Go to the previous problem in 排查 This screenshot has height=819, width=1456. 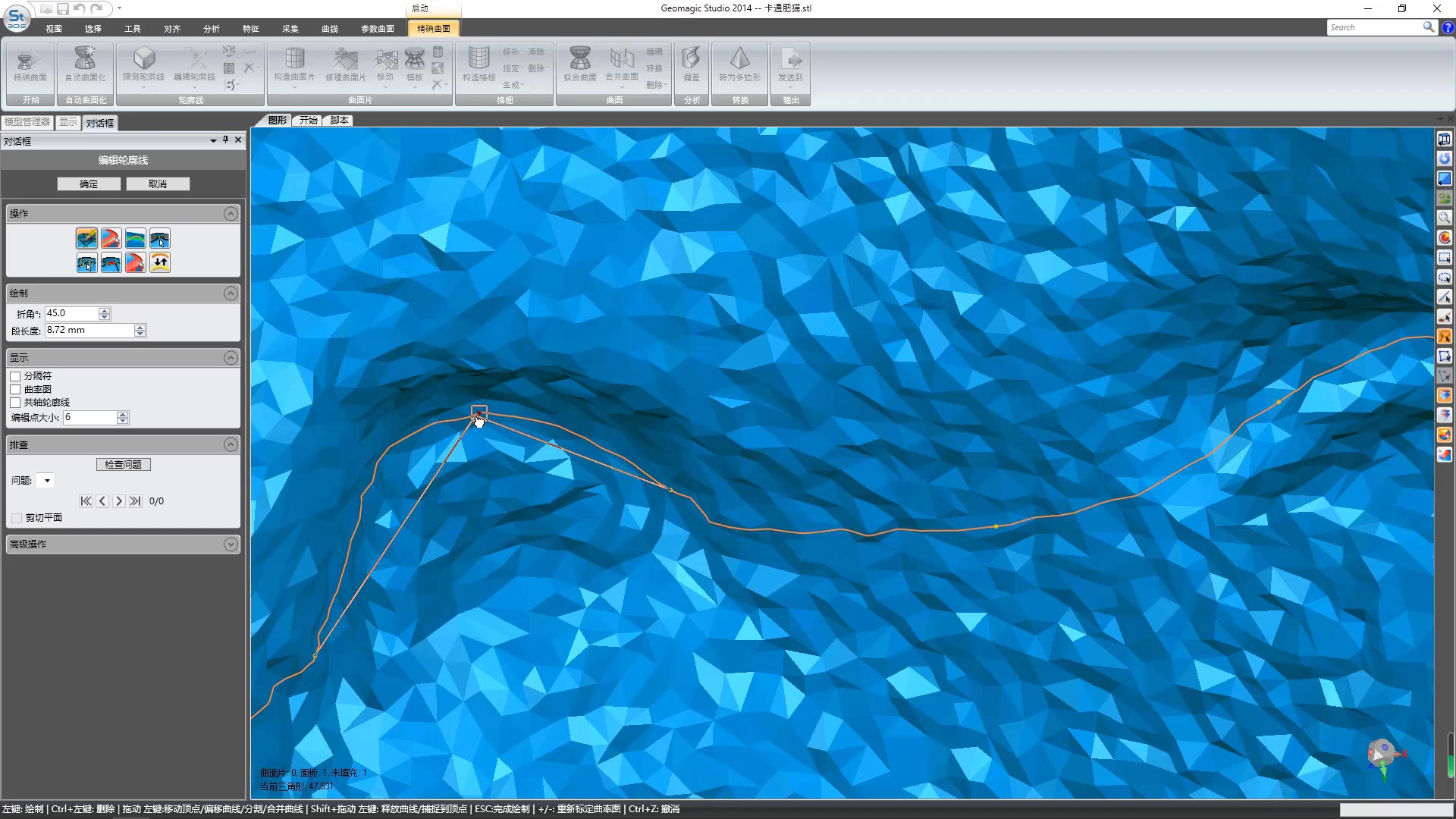pyautogui.click(x=102, y=501)
